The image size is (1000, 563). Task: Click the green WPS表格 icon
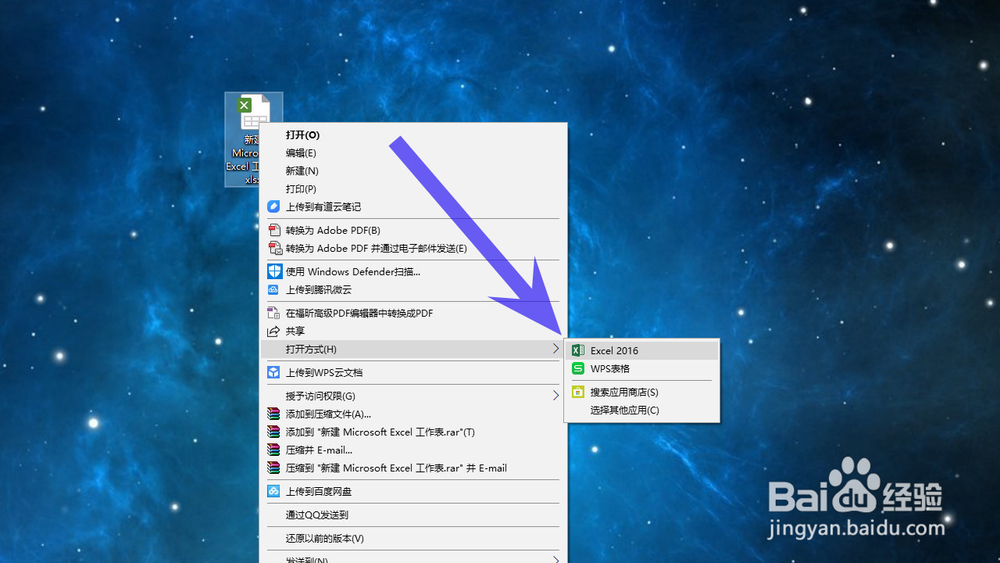578,369
